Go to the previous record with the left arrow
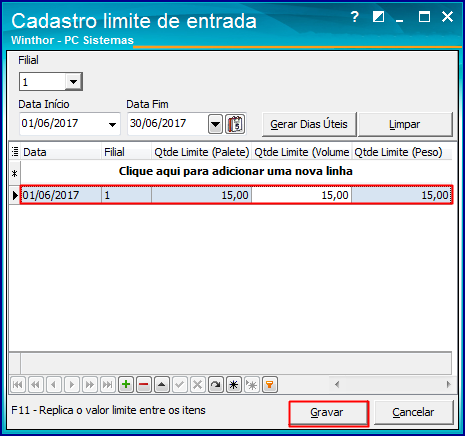This screenshot has width=465, height=436. (54, 385)
